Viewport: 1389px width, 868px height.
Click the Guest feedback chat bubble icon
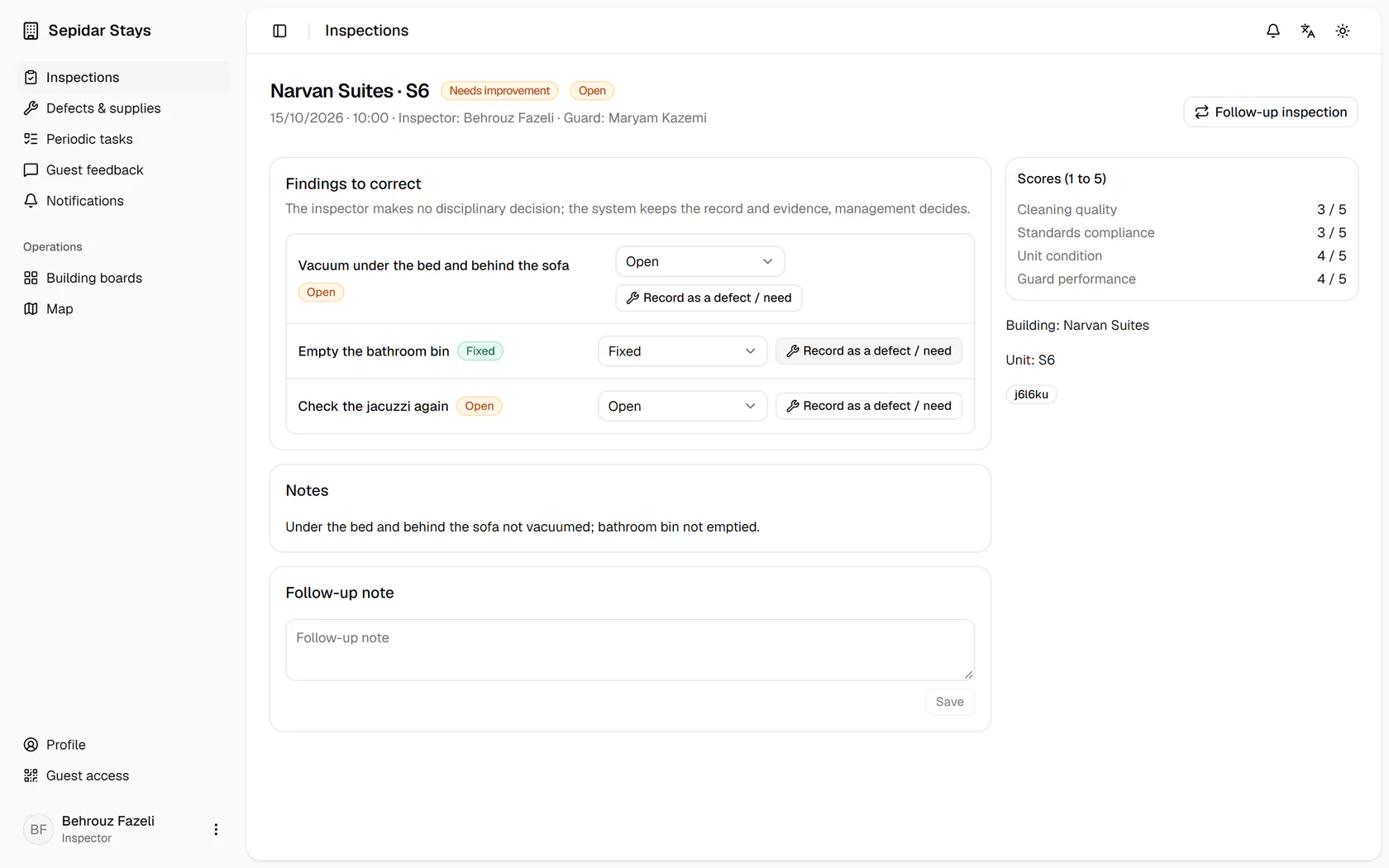point(31,169)
